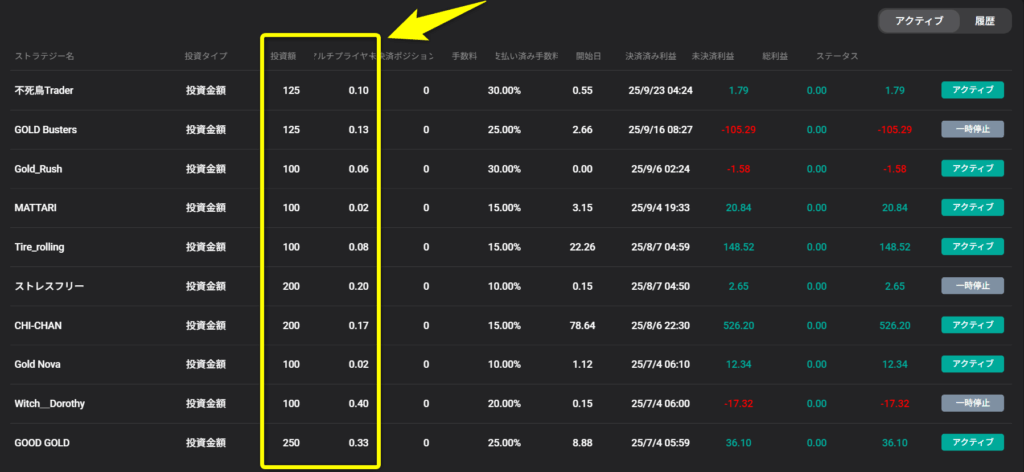Click the 一時停止 button for ストレスフリー

972,285
